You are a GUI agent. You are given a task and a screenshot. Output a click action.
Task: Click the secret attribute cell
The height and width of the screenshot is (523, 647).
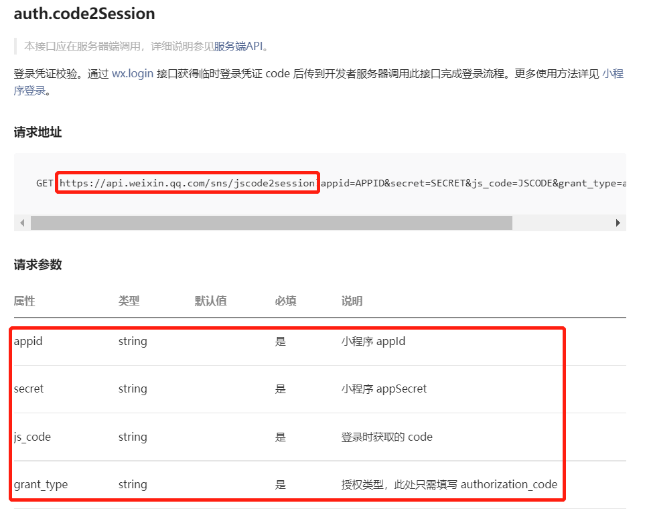click(x=28, y=389)
